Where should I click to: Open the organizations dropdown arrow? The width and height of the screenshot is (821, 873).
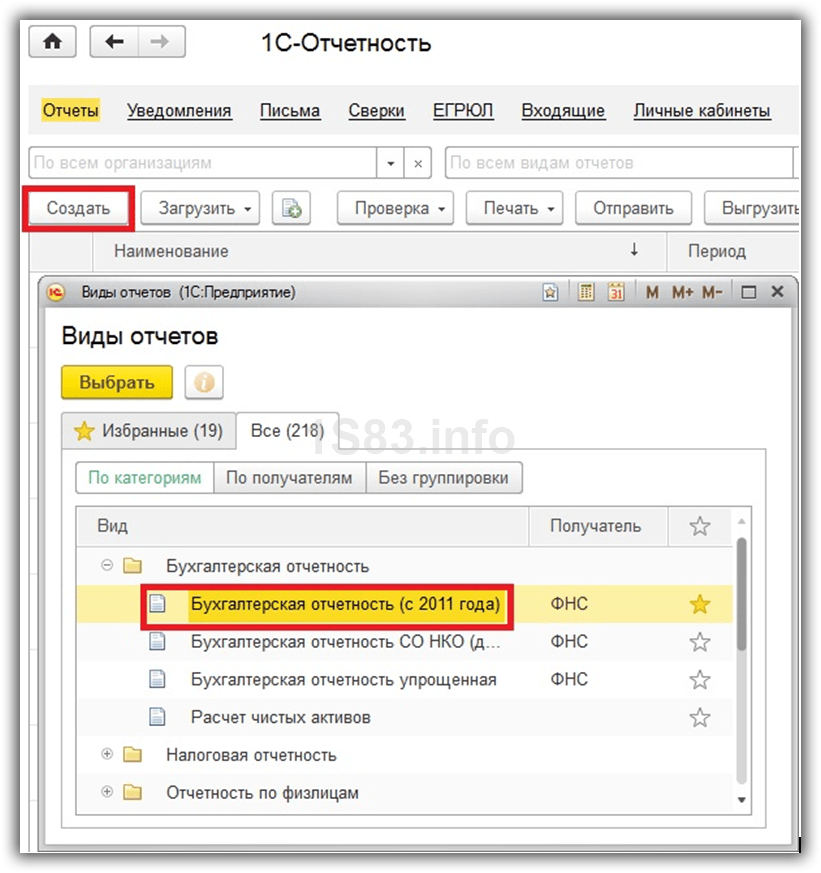point(390,163)
